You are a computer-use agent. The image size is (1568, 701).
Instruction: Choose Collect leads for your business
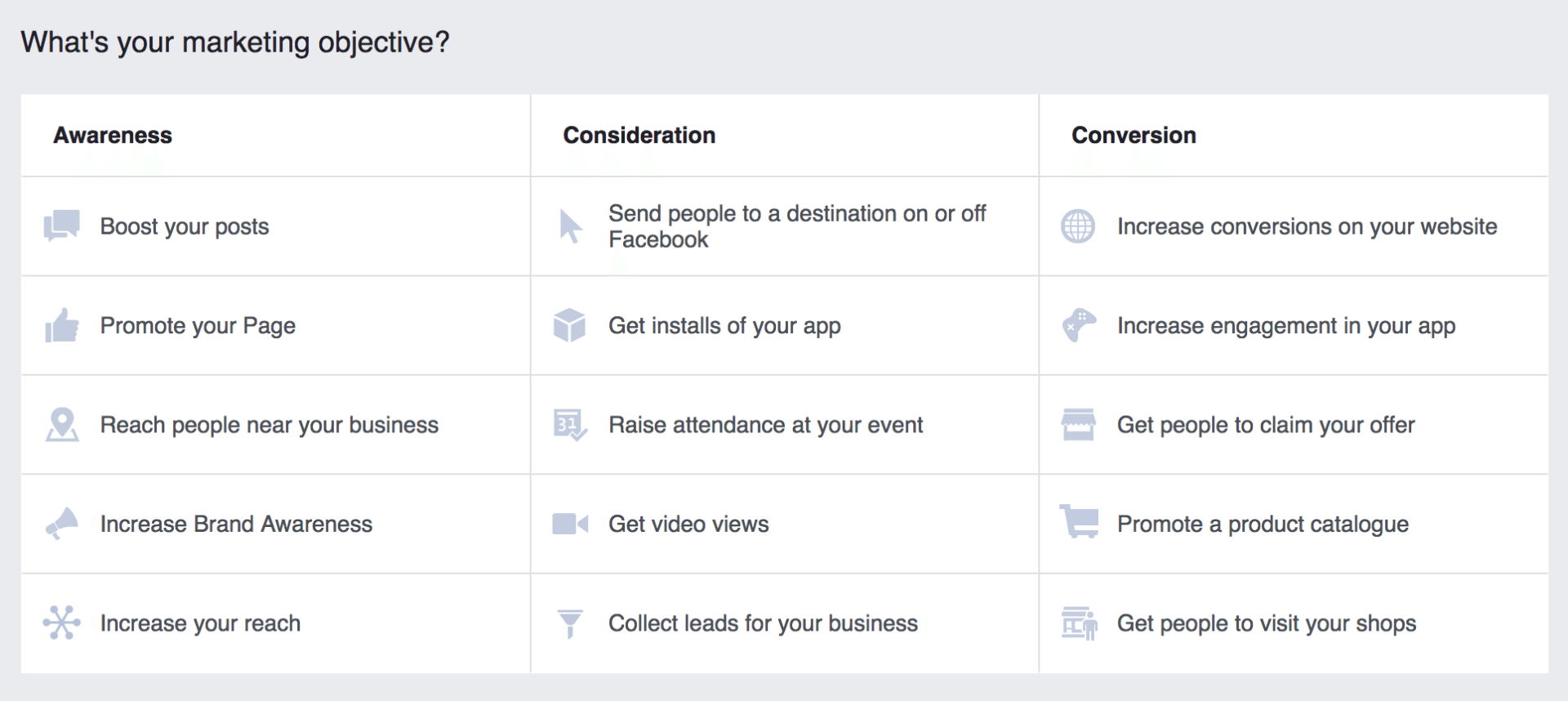pos(763,623)
